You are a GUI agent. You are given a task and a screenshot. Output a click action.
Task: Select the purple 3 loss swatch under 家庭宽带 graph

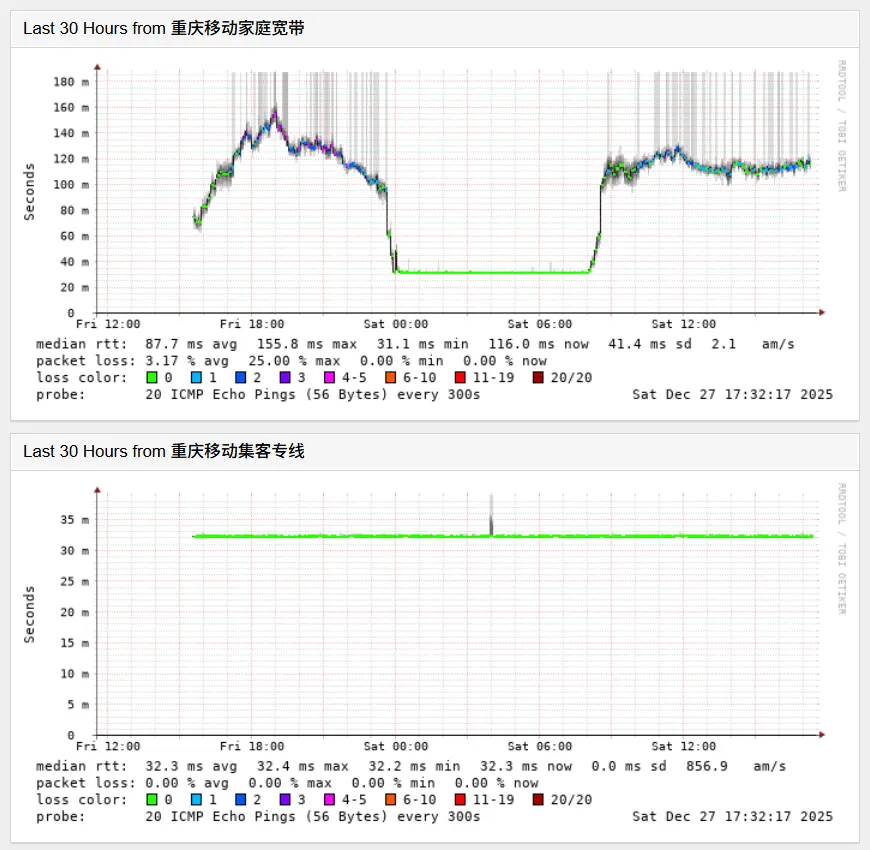click(285, 378)
